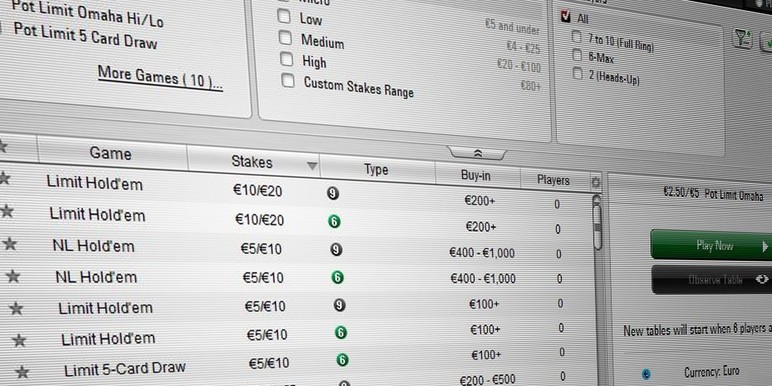Click the green 6-seat badge of Limit 5-Card Draw
The width and height of the screenshot is (772, 386).
(343, 360)
